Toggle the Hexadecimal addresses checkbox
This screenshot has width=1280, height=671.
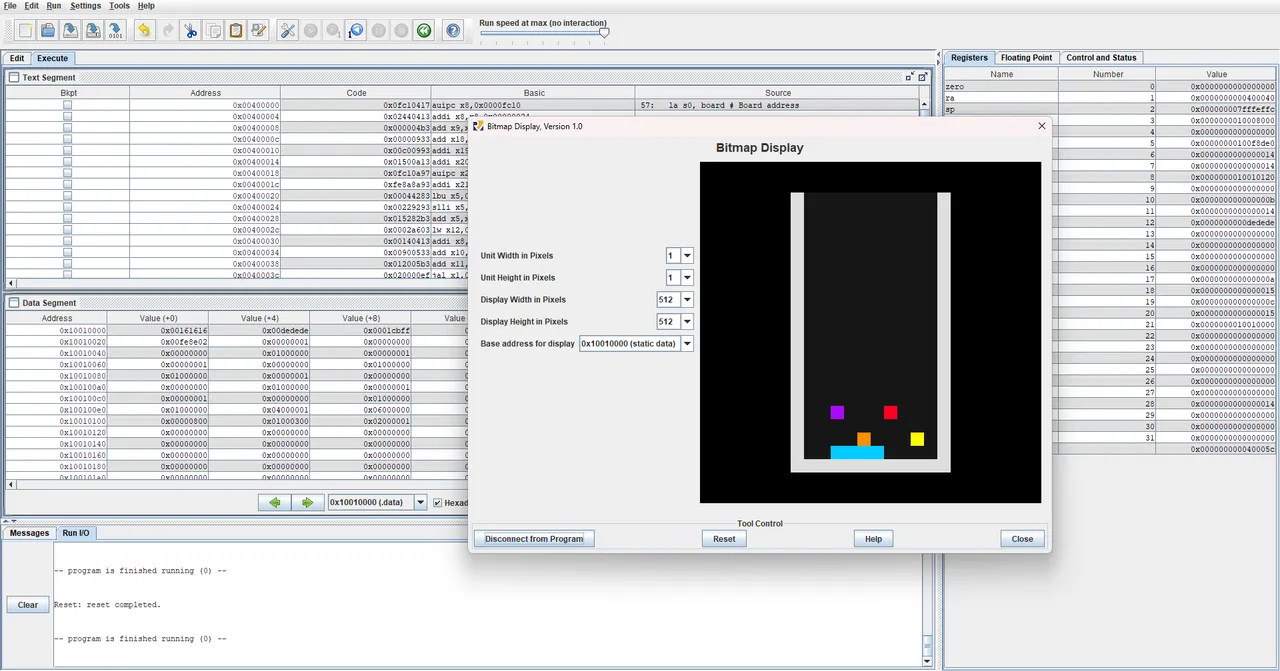[437, 503]
